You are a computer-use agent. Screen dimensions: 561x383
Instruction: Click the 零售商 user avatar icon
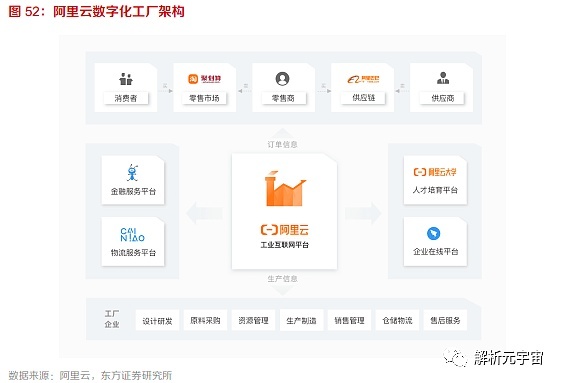(282, 79)
